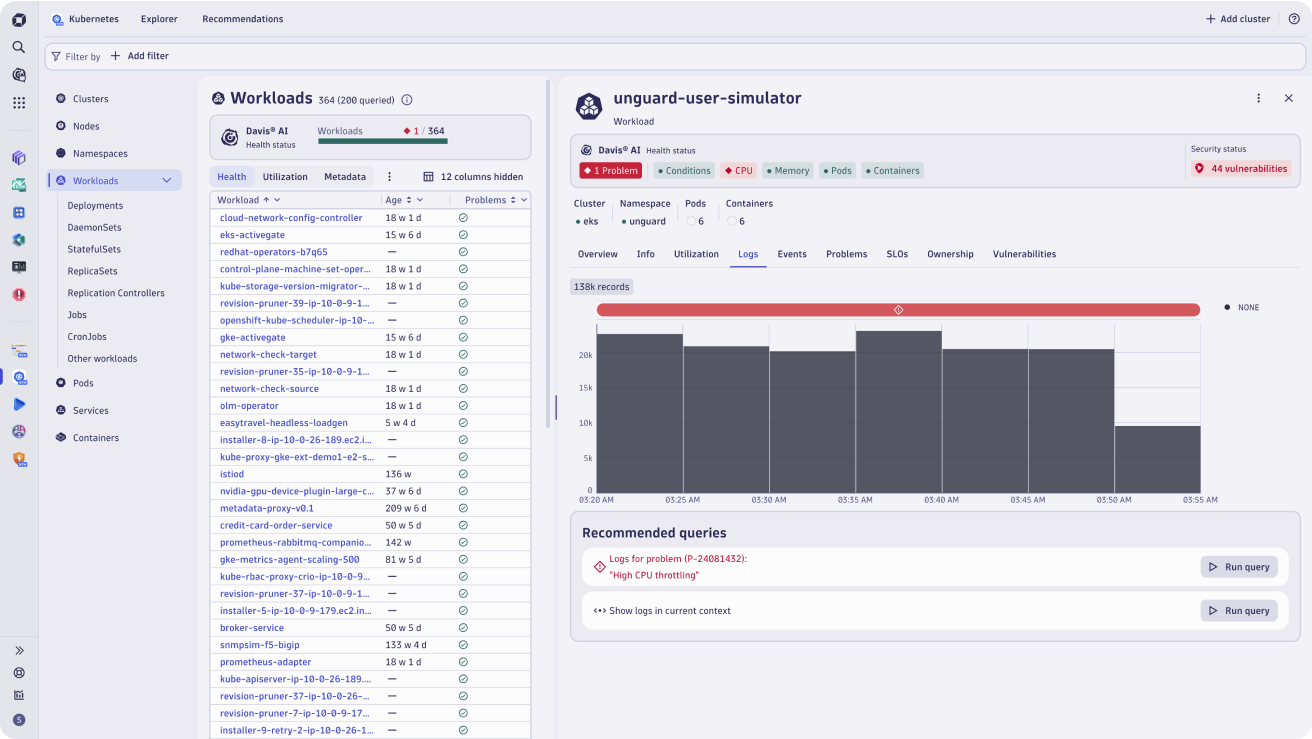Open the Ownership tab
The image size is (1312, 739).
950,254
